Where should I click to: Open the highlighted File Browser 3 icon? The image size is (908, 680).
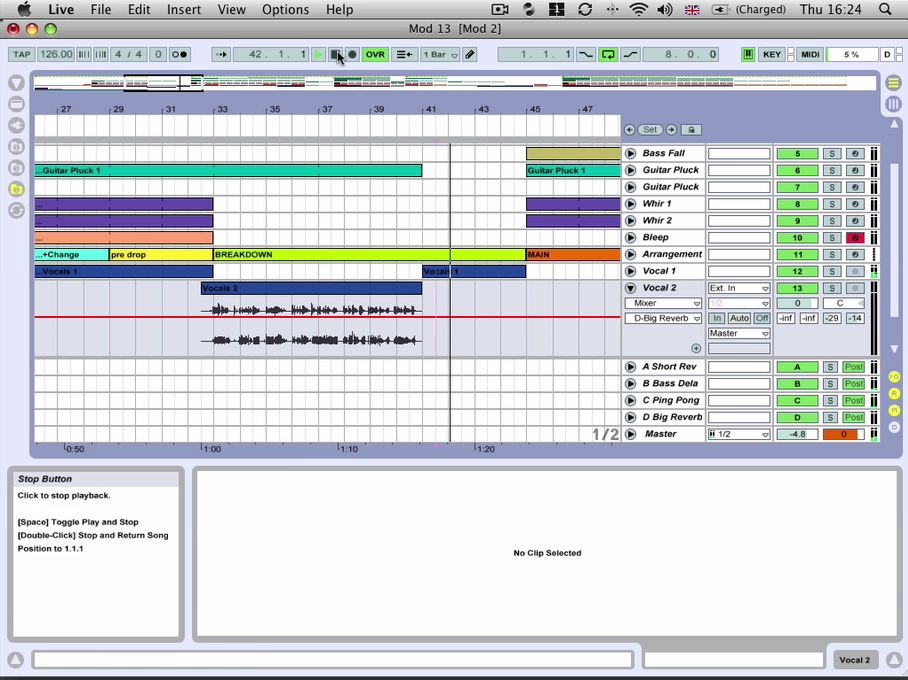(16, 189)
